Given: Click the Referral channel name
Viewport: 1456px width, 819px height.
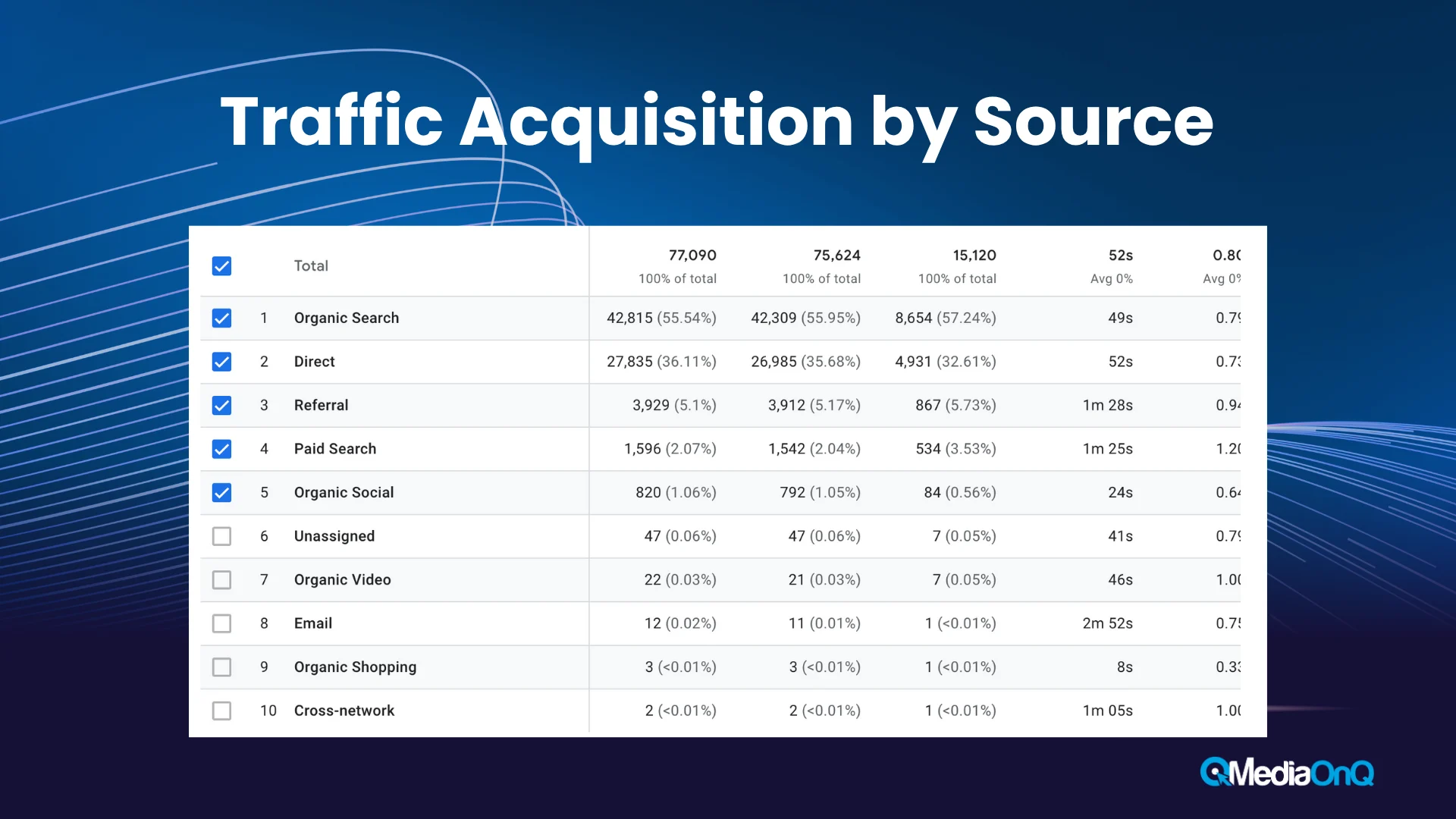Looking at the screenshot, I should pyautogui.click(x=321, y=406).
